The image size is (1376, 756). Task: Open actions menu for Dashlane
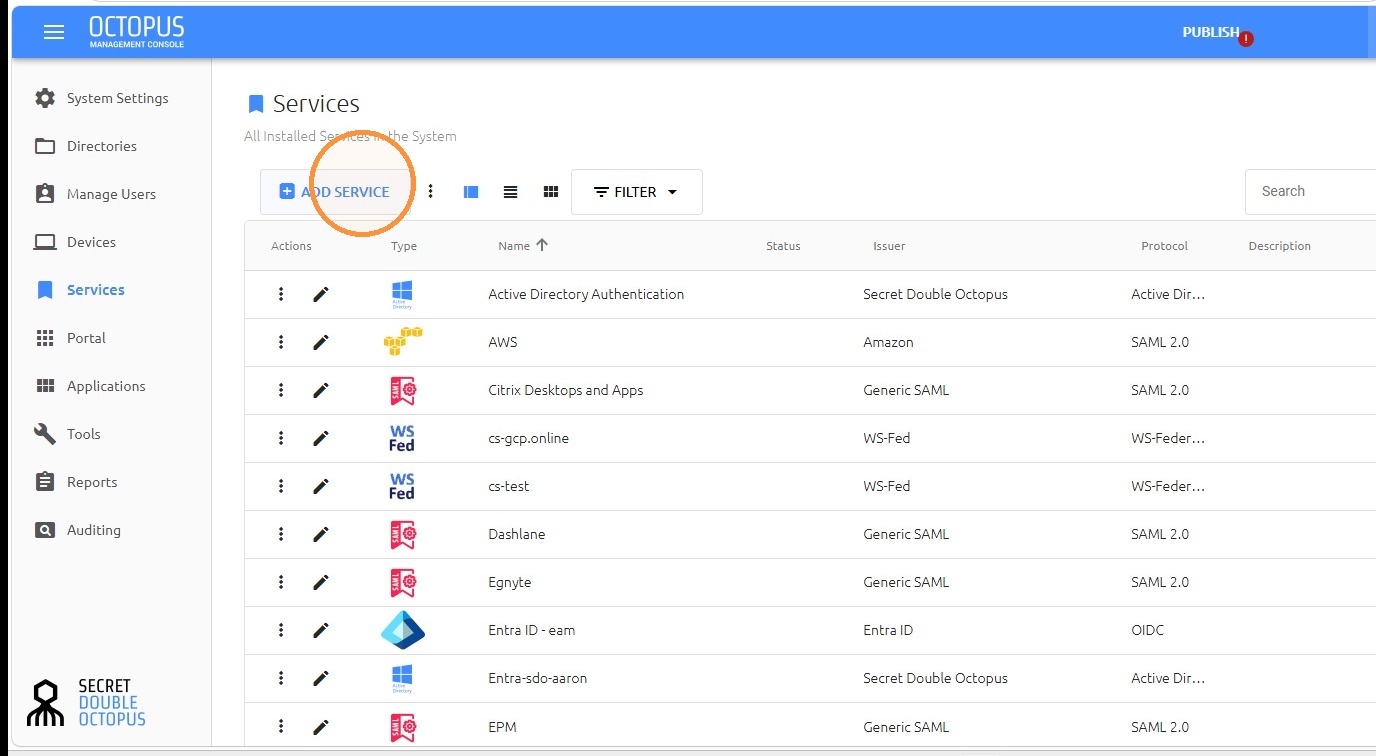click(x=281, y=534)
